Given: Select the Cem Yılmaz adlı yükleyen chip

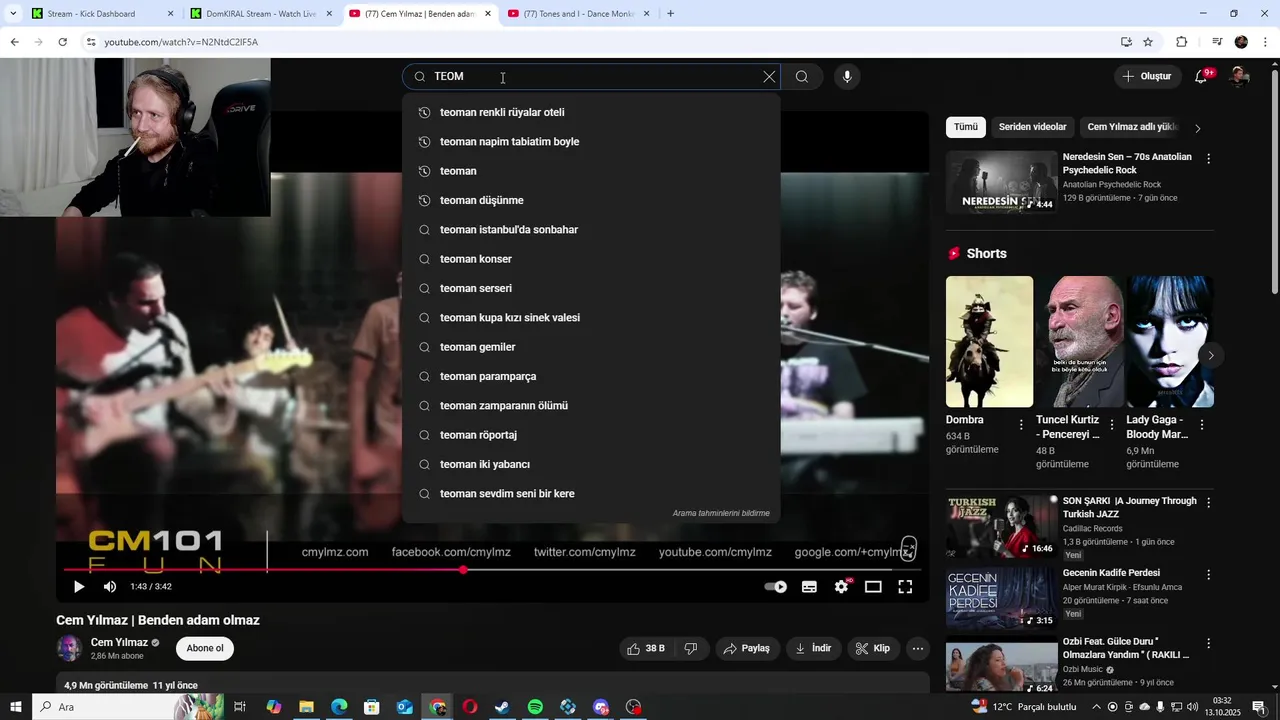Looking at the screenshot, I should pos(1132,127).
